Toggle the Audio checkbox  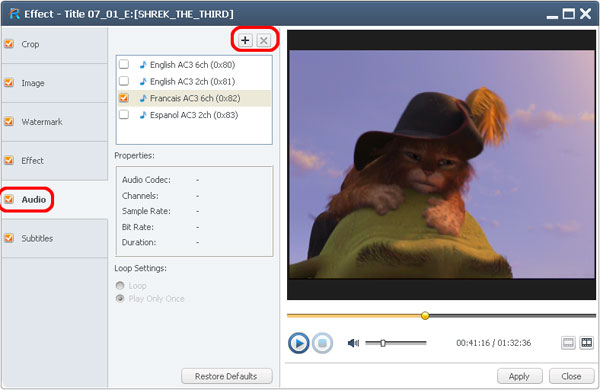[9, 199]
